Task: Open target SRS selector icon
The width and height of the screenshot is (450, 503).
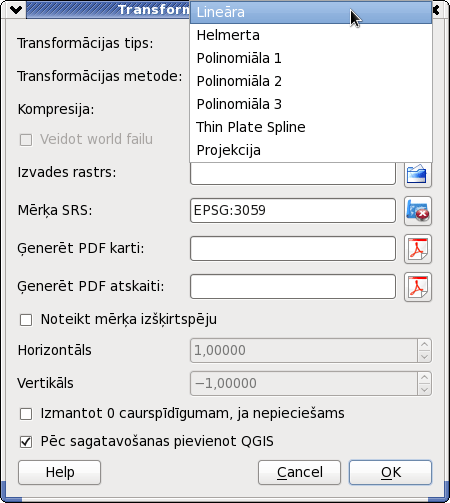Action: (x=418, y=211)
